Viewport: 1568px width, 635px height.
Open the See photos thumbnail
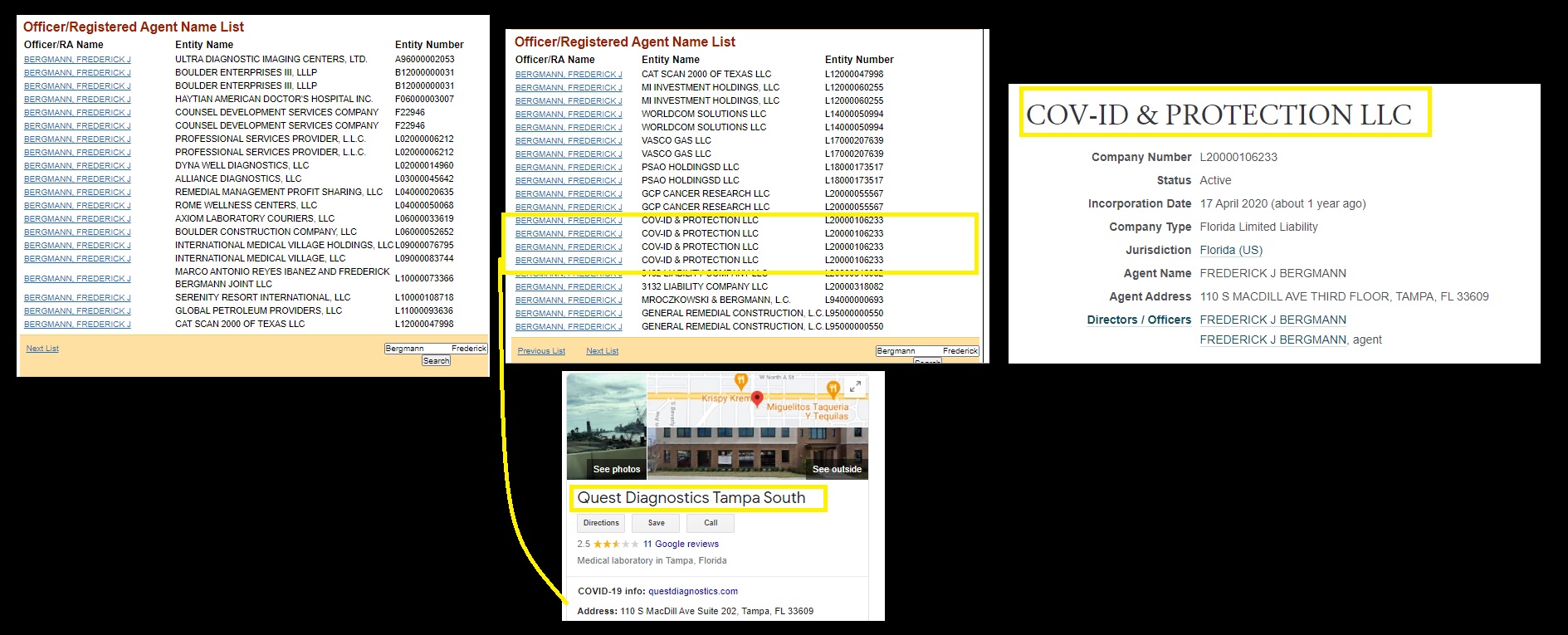(x=607, y=427)
